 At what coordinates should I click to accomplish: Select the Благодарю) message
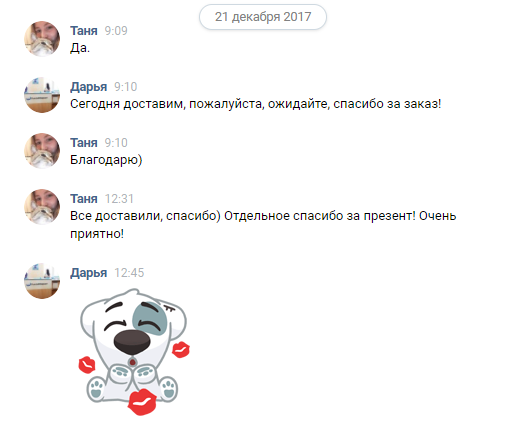tap(106, 160)
